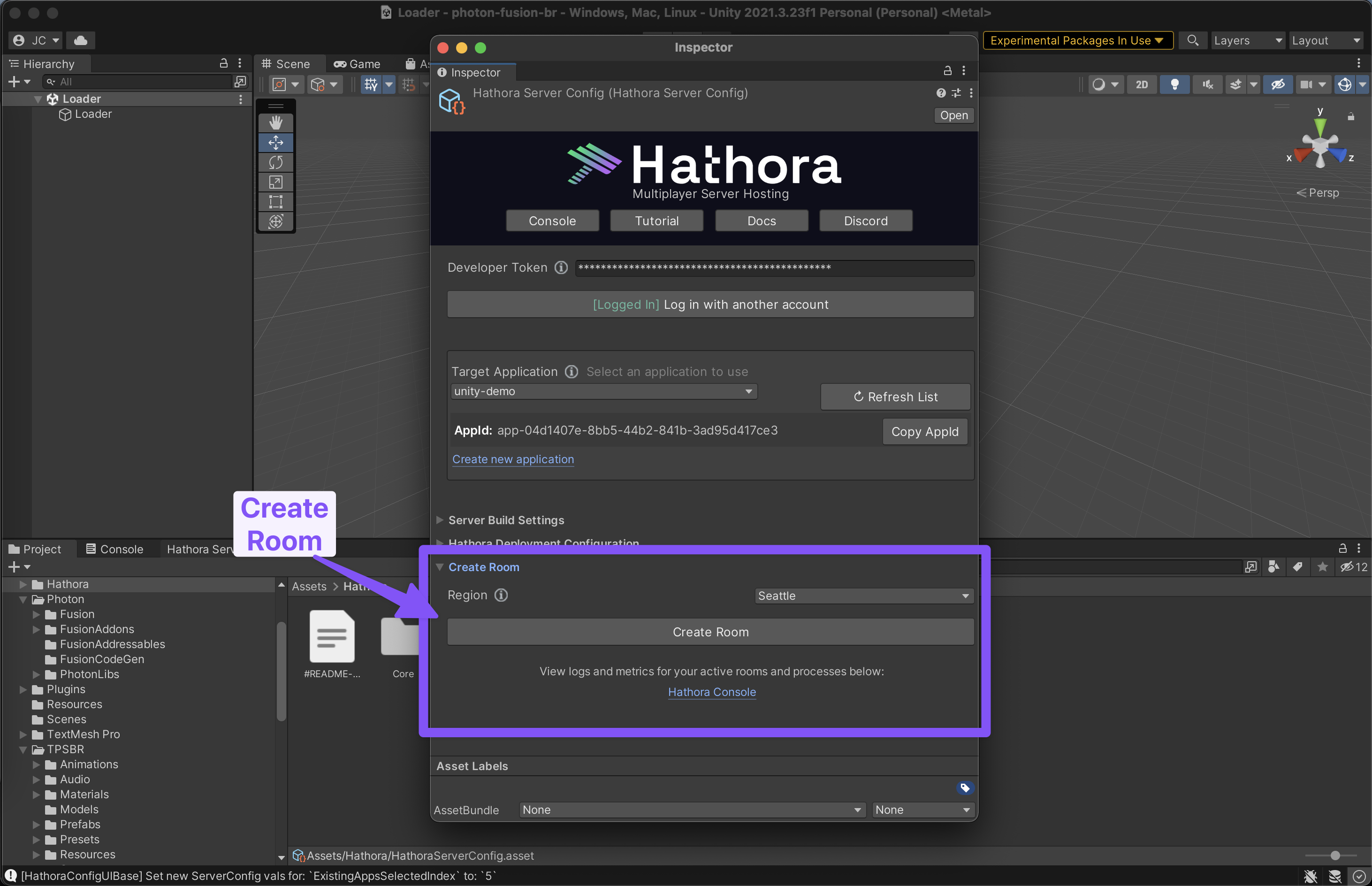Open the JC account menu
Screen dimensions: 1372x886
(36, 40)
